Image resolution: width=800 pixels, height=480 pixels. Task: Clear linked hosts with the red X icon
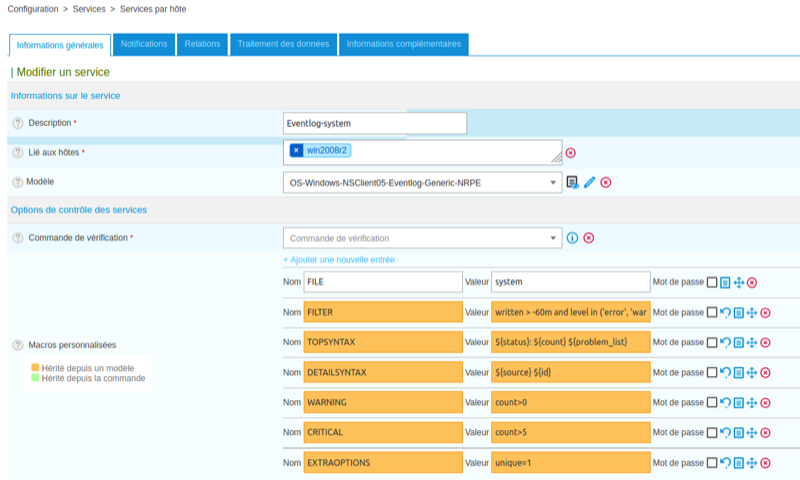point(571,153)
